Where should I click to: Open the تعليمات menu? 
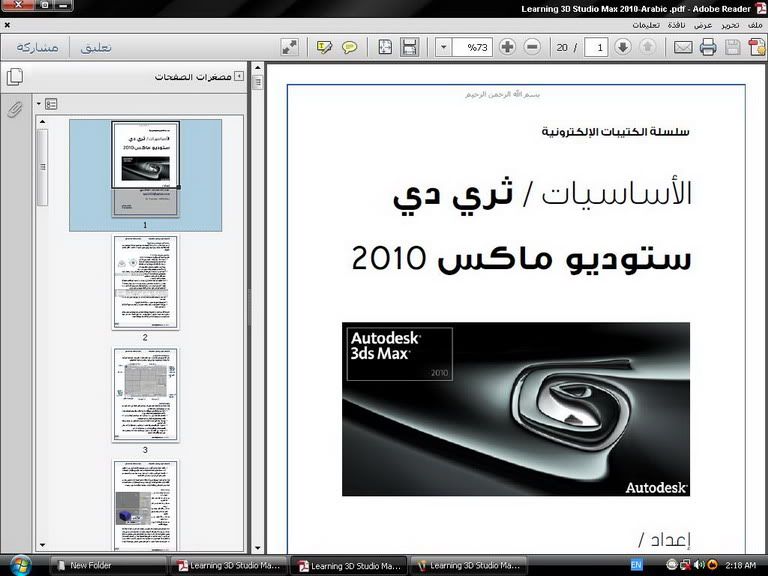coord(646,25)
